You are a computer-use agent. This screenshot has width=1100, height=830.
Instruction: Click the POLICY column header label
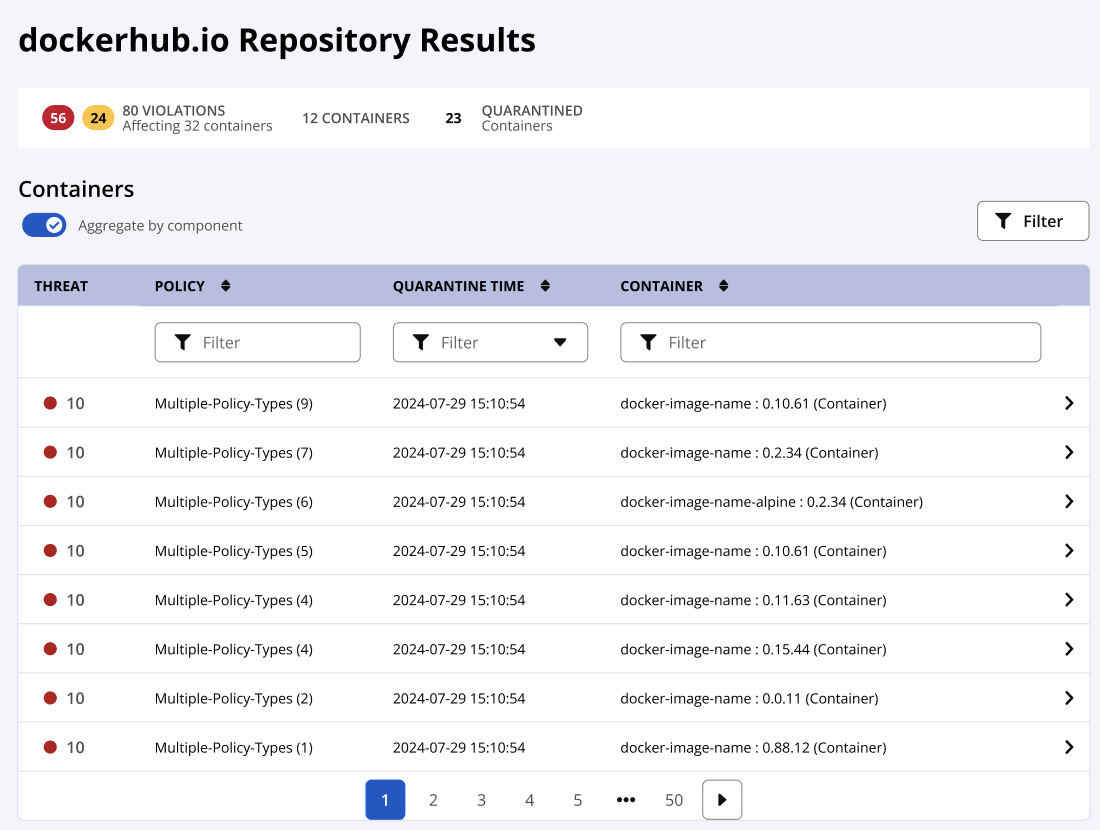180,286
